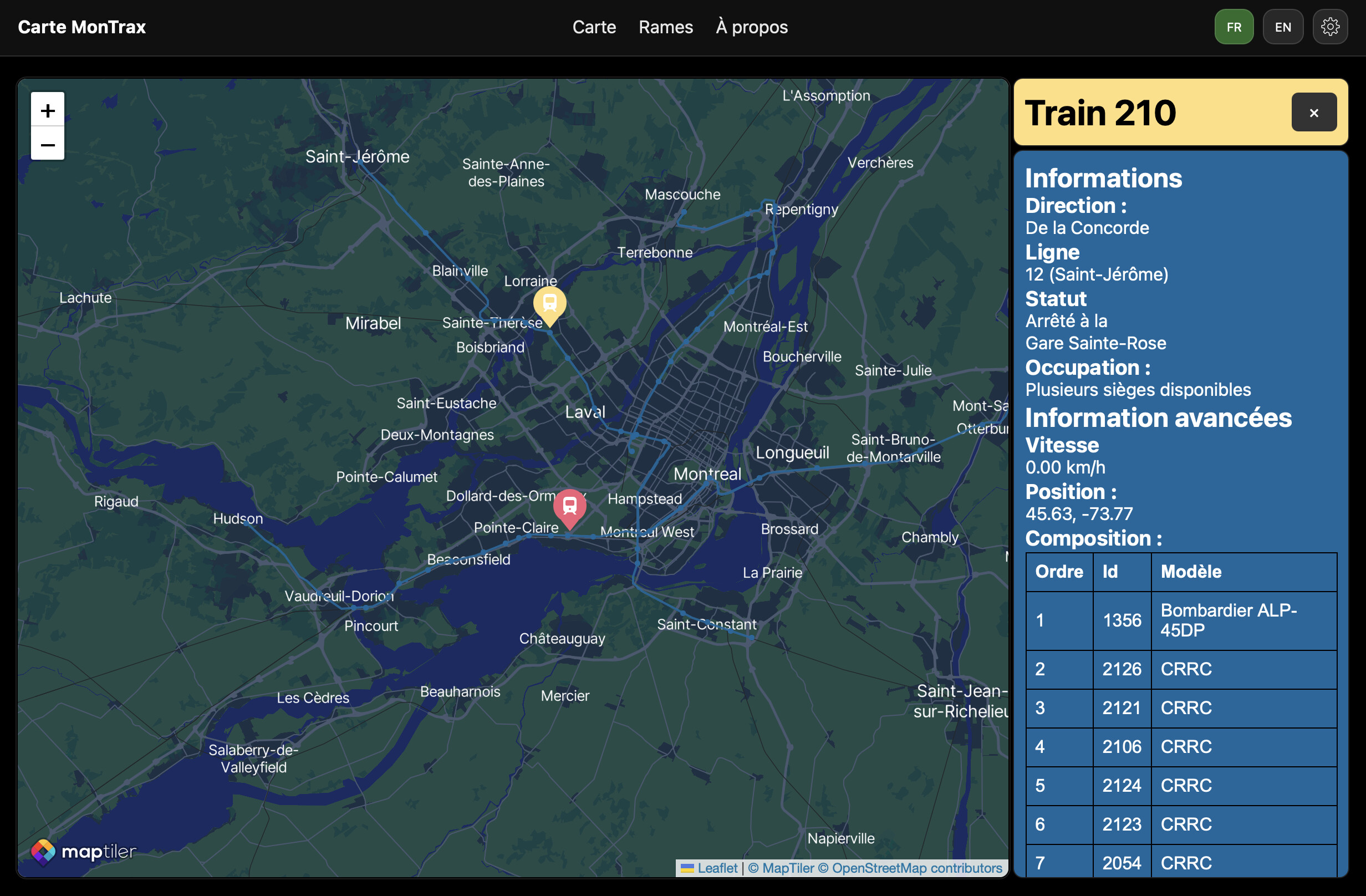Open OpenStreetMap contributors link

pos(910,868)
